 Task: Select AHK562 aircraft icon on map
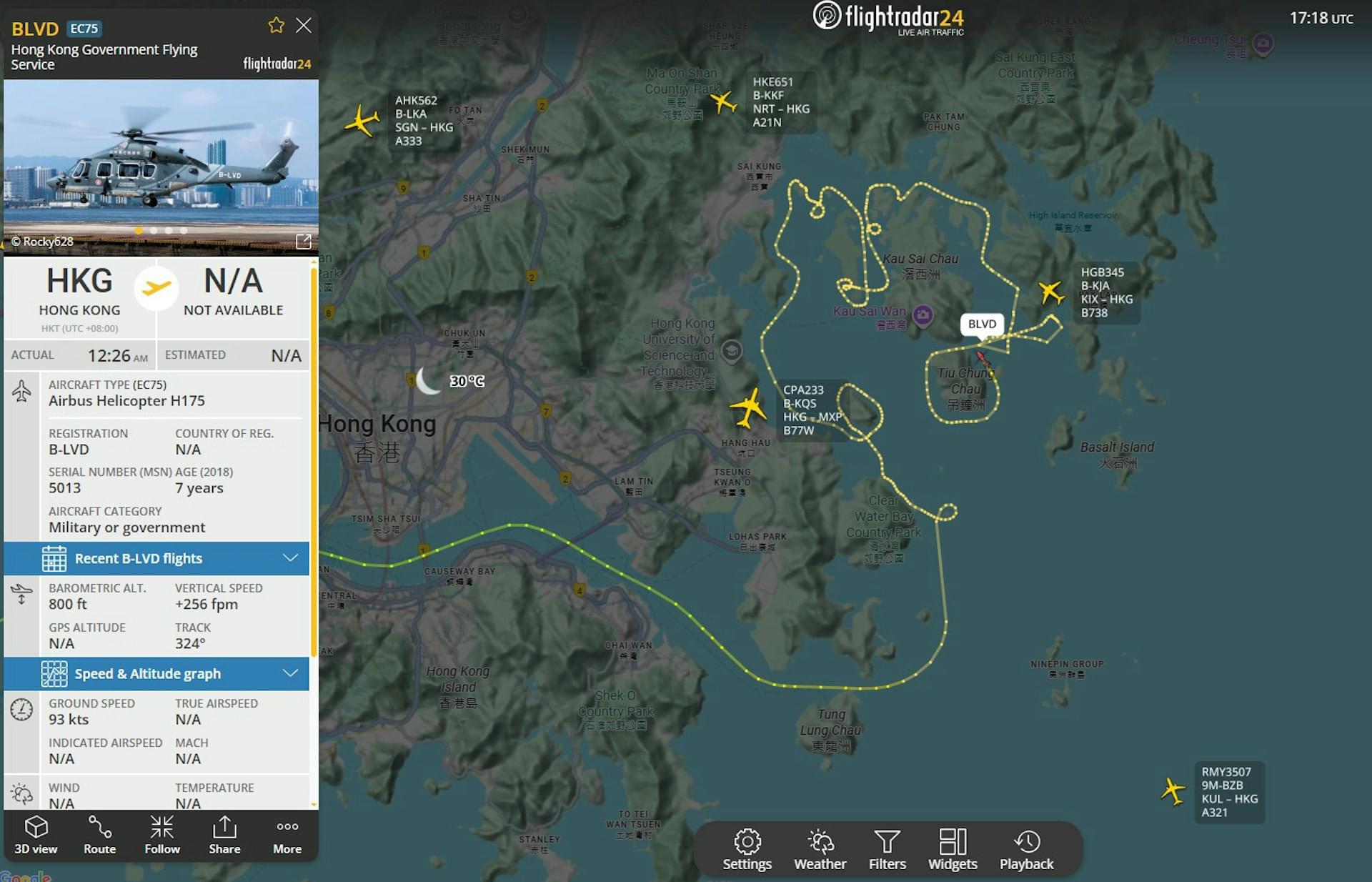pos(362,120)
